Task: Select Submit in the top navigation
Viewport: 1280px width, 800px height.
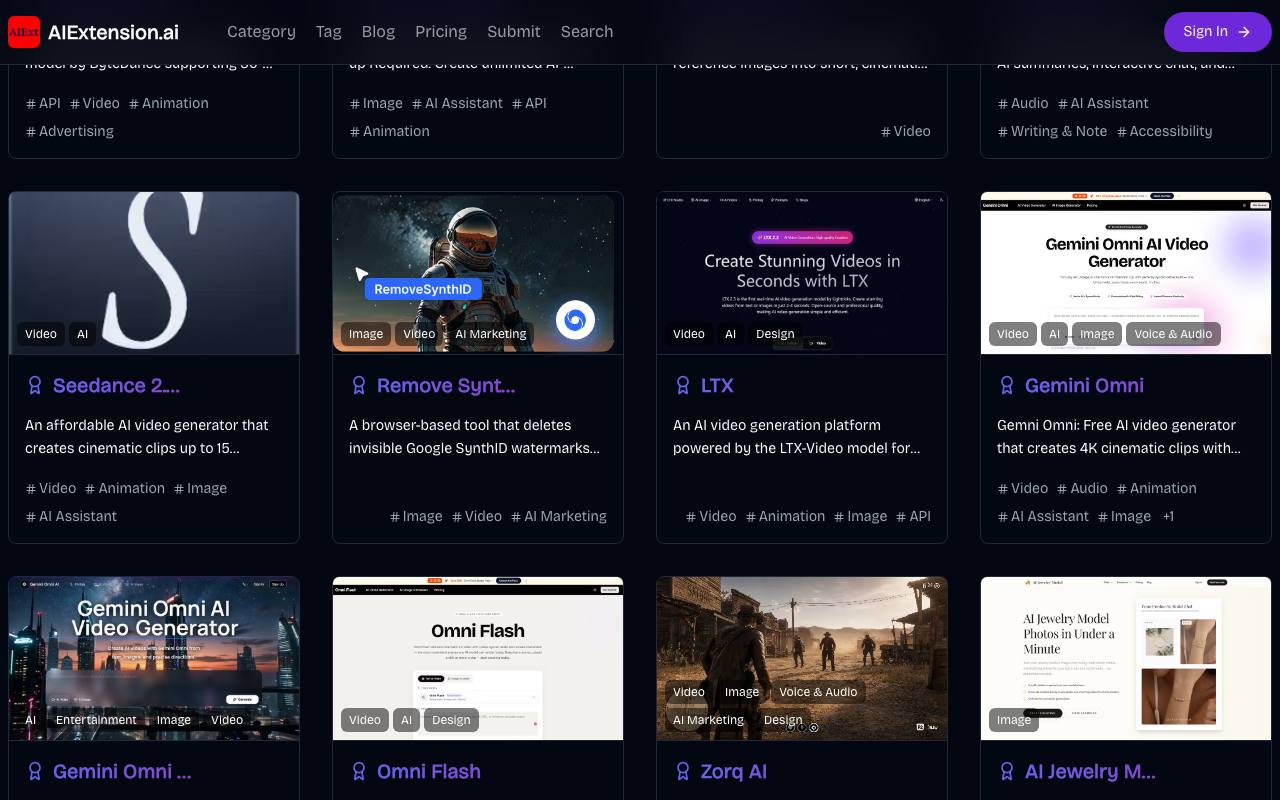Action: (514, 32)
